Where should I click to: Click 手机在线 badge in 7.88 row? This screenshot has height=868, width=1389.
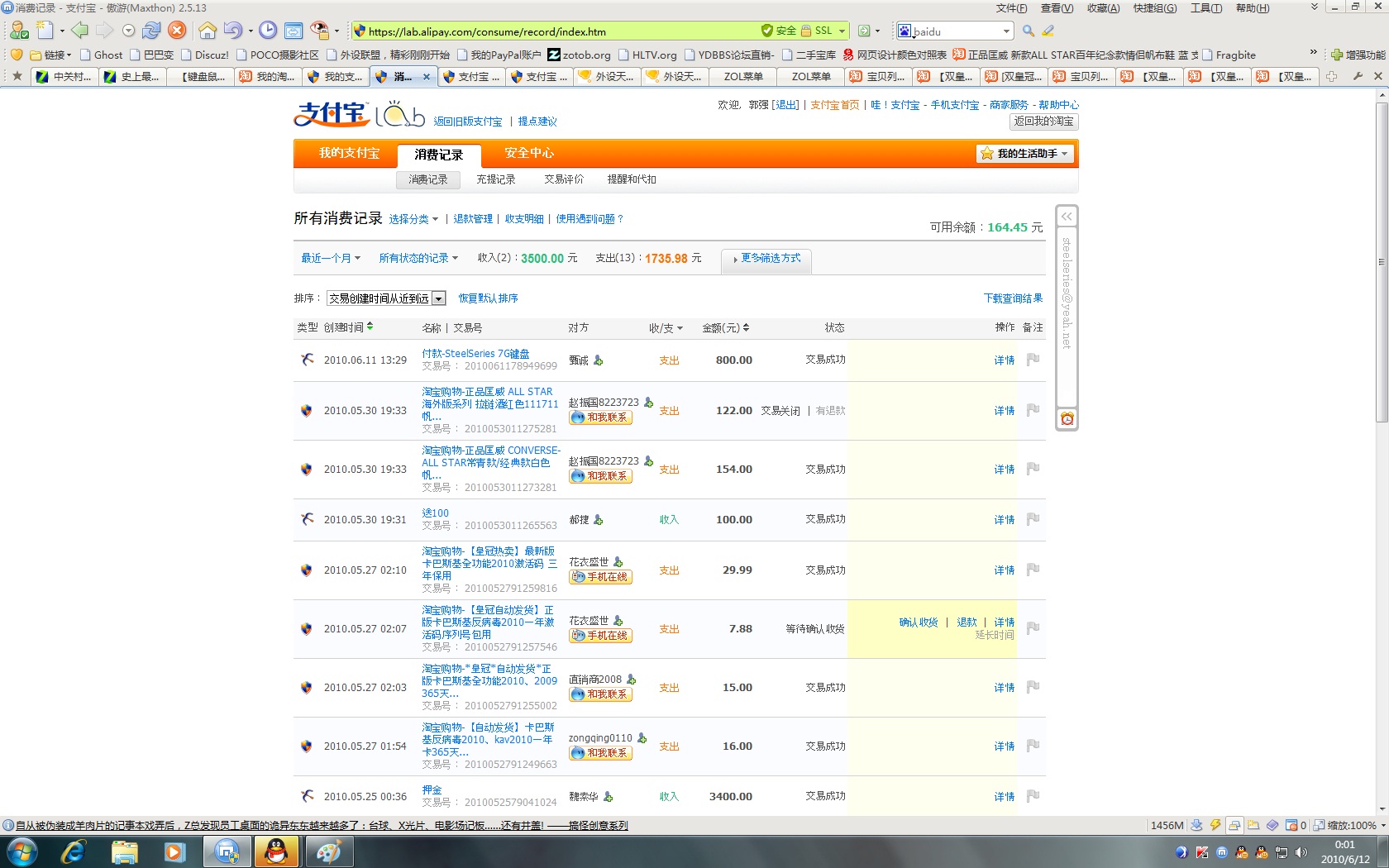[x=600, y=636]
